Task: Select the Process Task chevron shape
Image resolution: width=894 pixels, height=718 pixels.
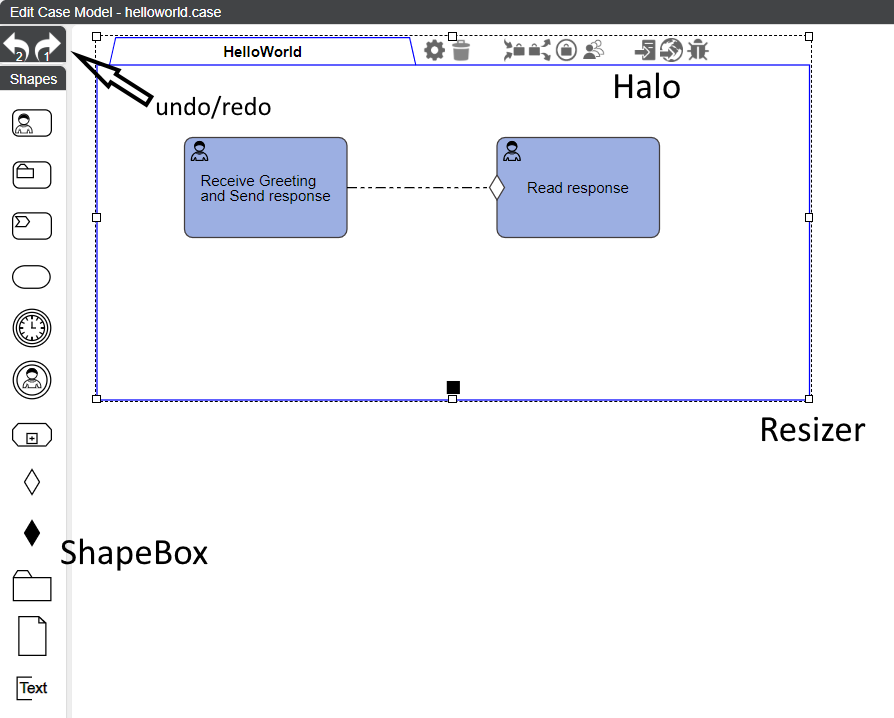Action: [x=32, y=226]
